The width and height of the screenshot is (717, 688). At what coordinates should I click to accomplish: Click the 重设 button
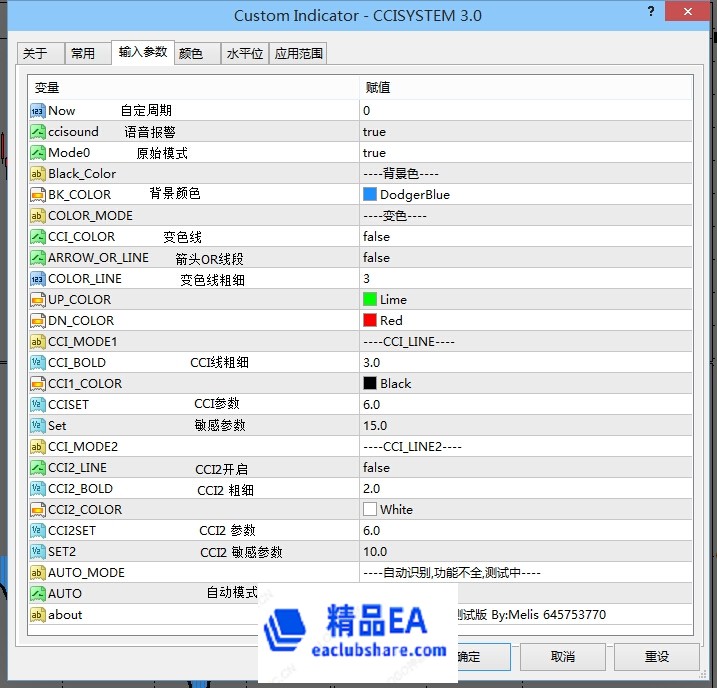pyautogui.click(x=656, y=657)
